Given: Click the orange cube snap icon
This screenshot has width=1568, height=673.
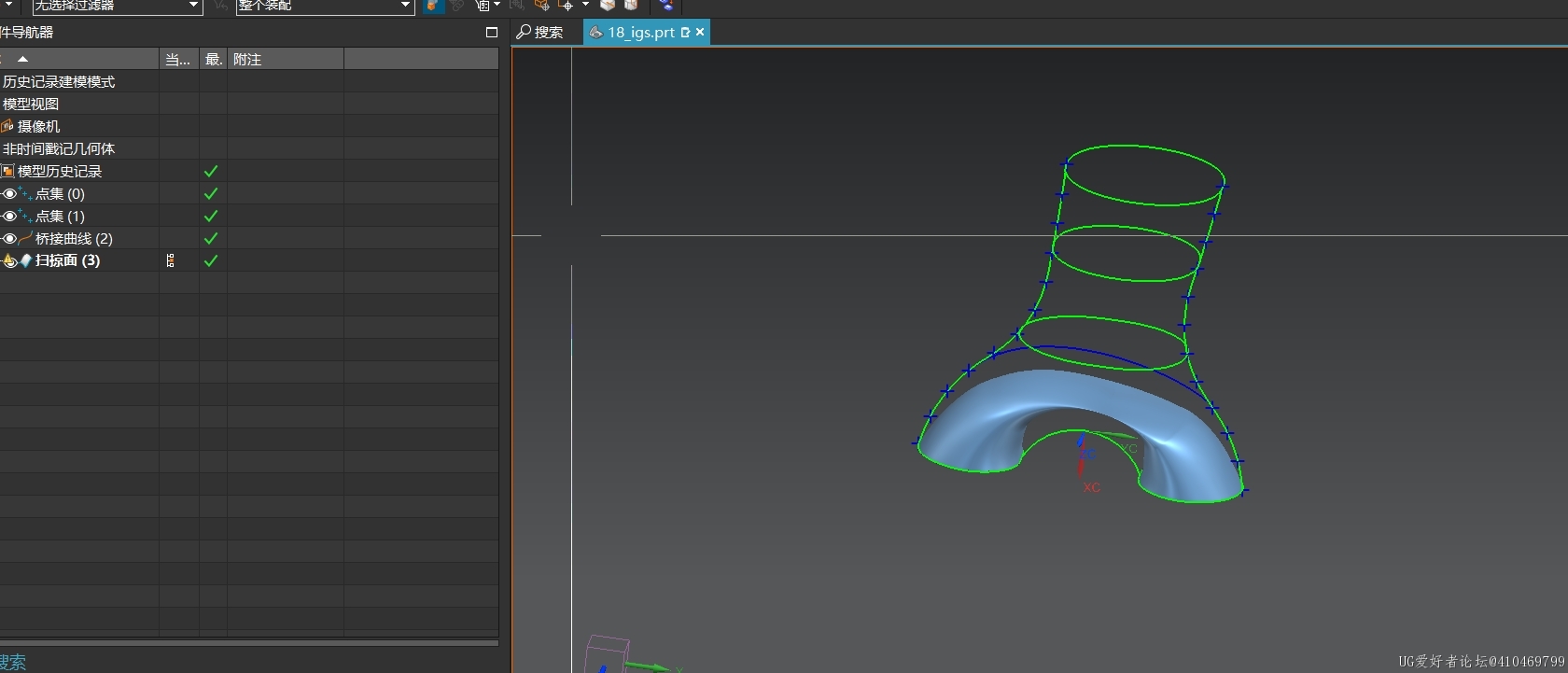Looking at the screenshot, I should pos(541,6).
